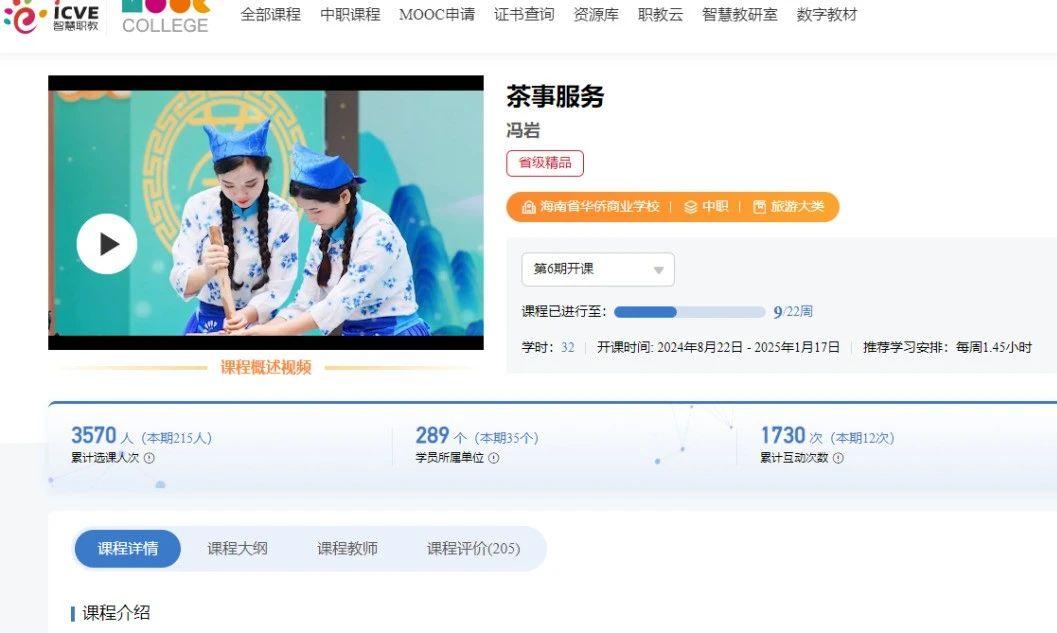
Task: Play the course overview video
Action: point(107,243)
